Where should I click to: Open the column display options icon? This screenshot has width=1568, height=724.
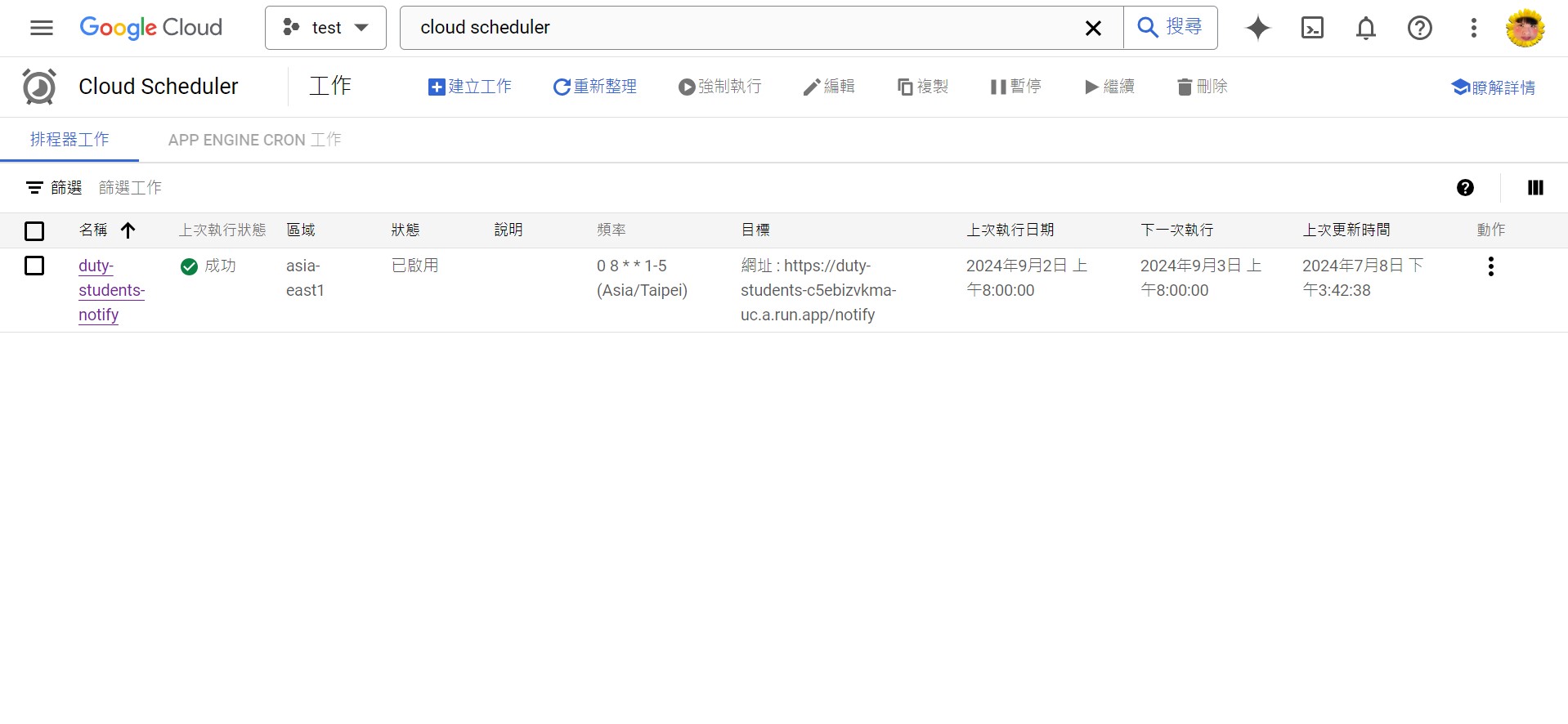1535,188
